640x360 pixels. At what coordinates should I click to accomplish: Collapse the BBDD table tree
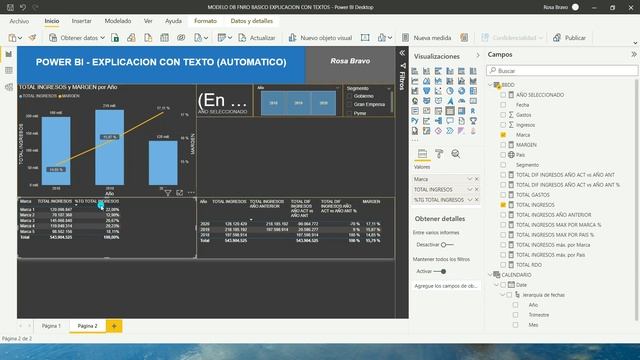pos(491,85)
